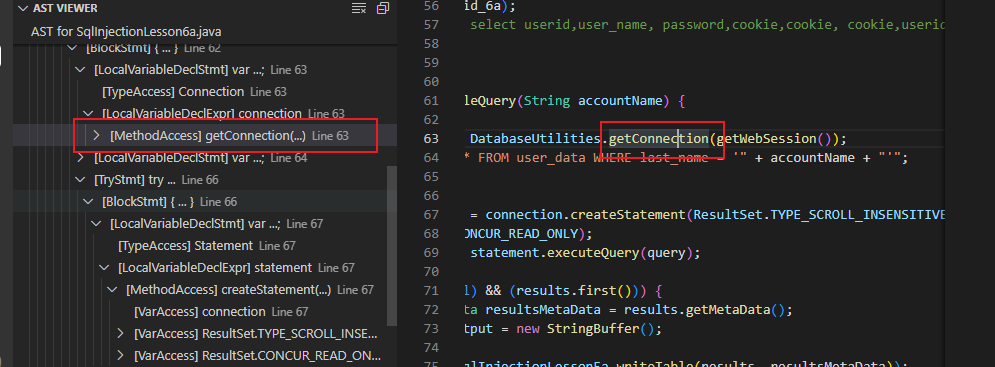This screenshot has width=995, height=367.
Task: Collapse the TryStmt try node
Action: (80, 180)
